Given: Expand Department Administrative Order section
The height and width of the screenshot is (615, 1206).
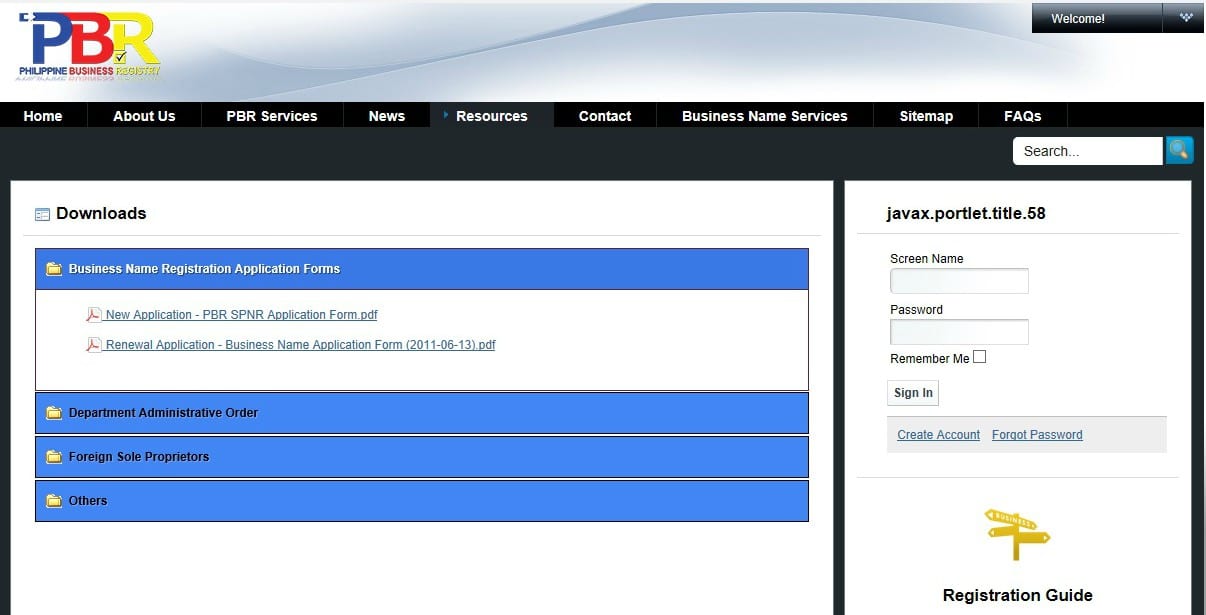Looking at the screenshot, I should 422,413.
